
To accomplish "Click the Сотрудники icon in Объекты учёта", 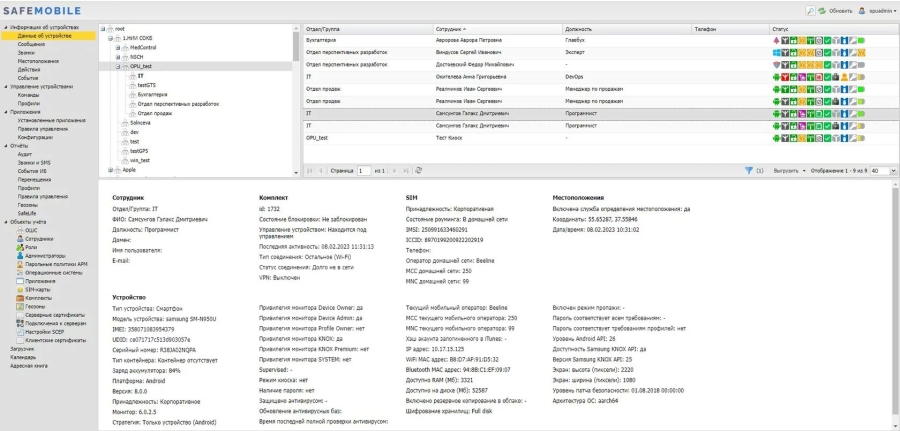I will pyautogui.click(x=20, y=239).
